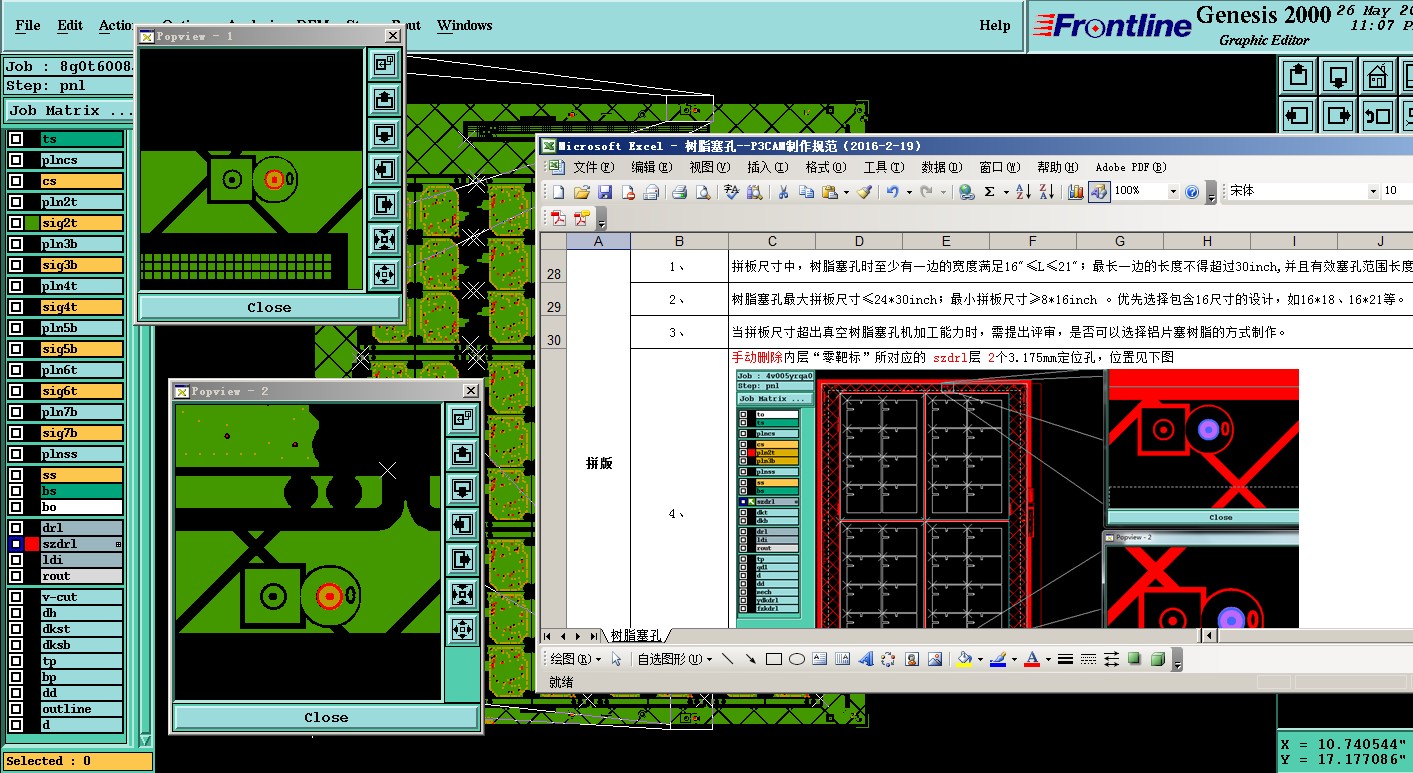Screen dimensions: 1413x773
Task: Pan left in Popview - 1 window
Action: point(384,169)
